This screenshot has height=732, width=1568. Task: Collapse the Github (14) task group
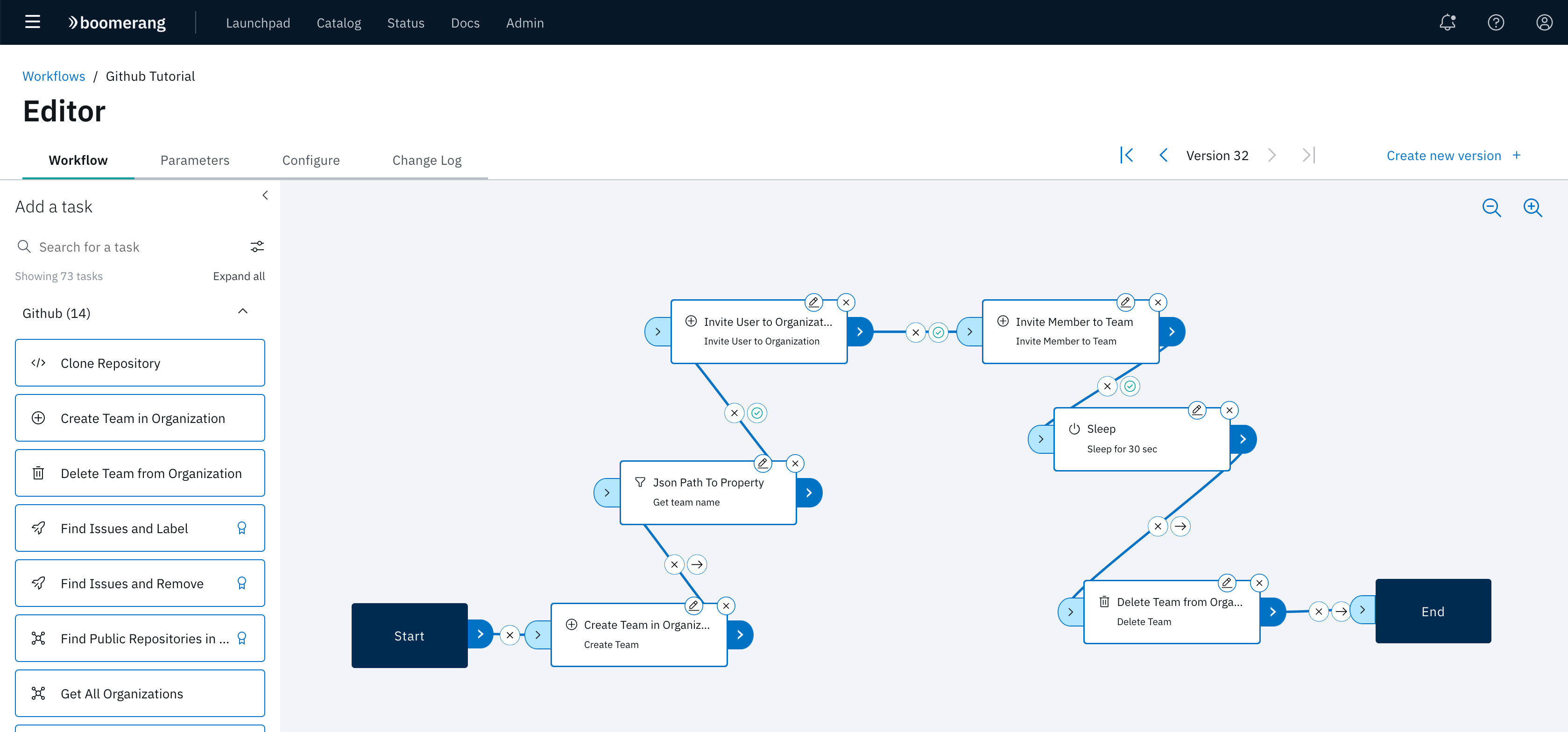[243, 311]
